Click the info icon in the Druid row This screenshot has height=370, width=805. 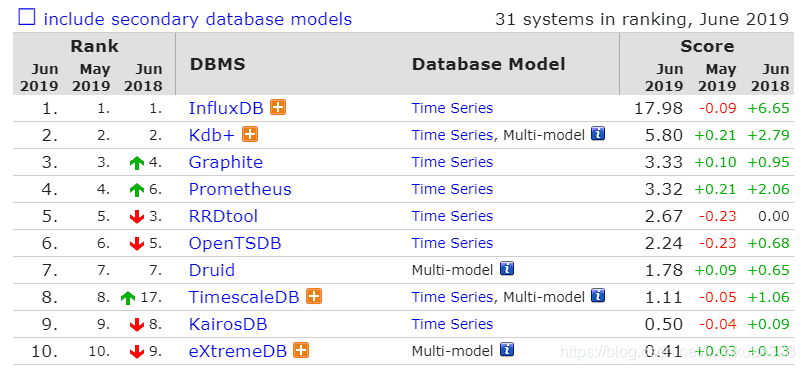(x=507, y=268)
